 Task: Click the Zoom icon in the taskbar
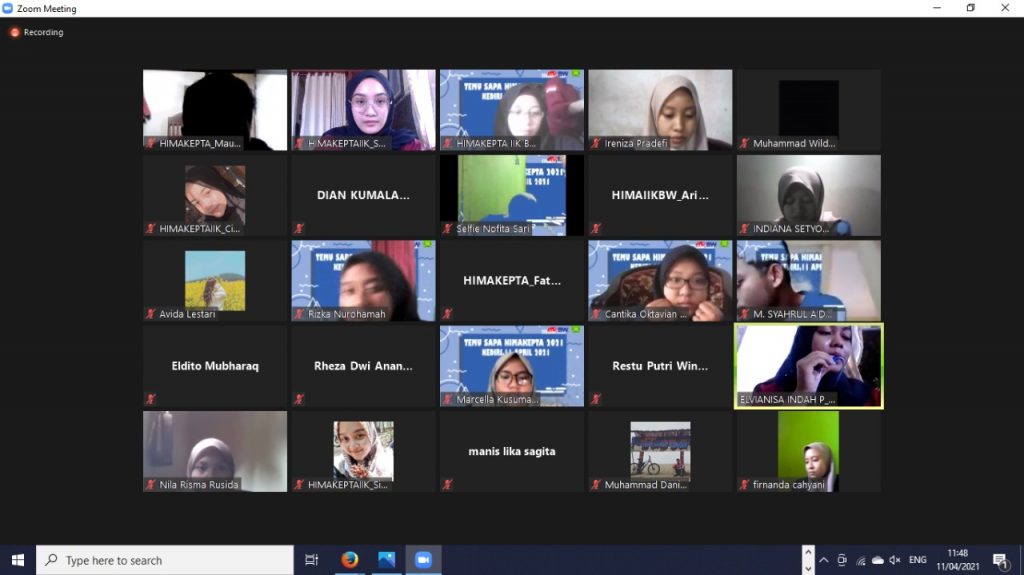click(x=423, y=560)
